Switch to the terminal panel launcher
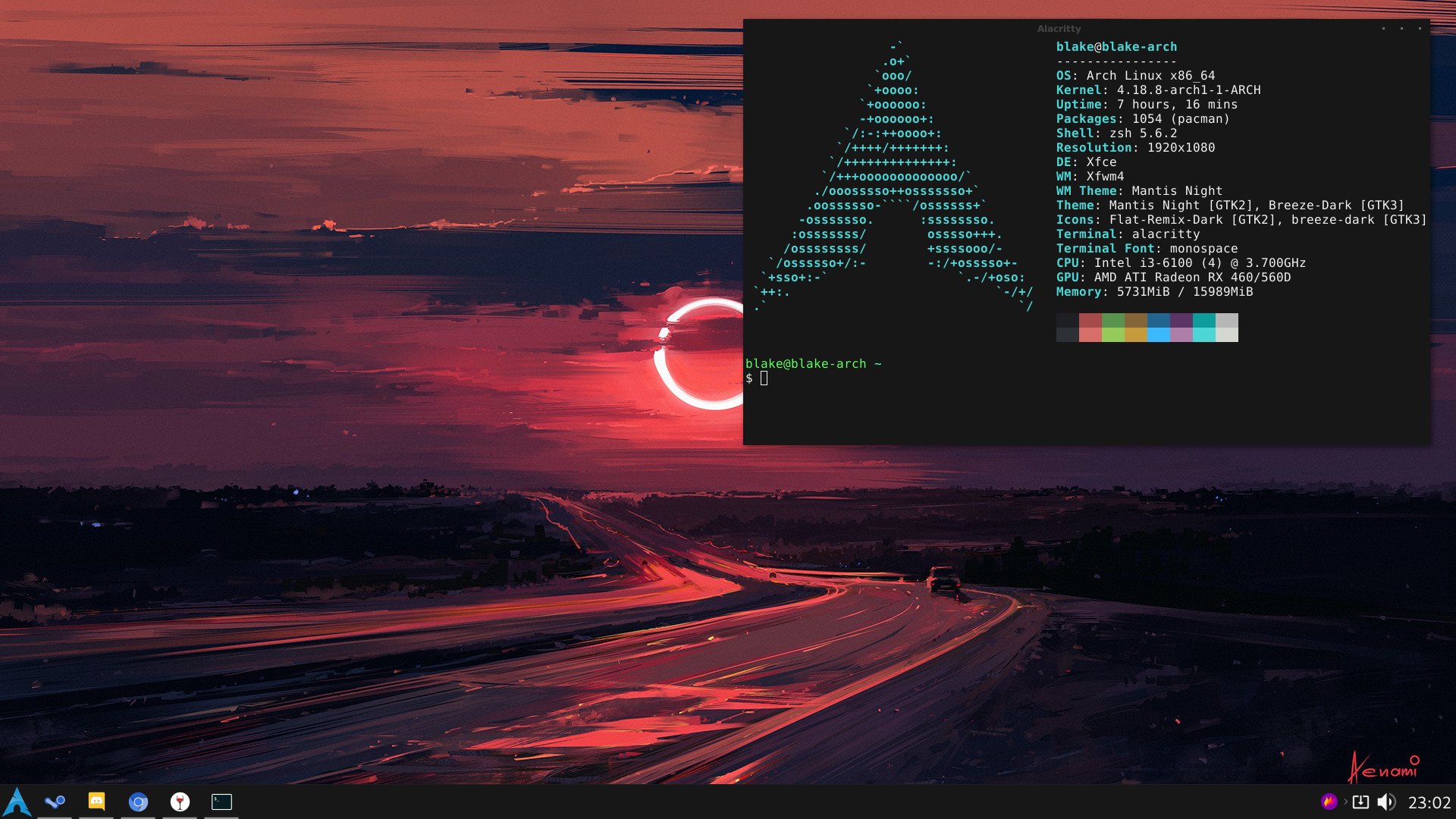This screenshot has height=819, width=1456. click(x=221, y=802)
